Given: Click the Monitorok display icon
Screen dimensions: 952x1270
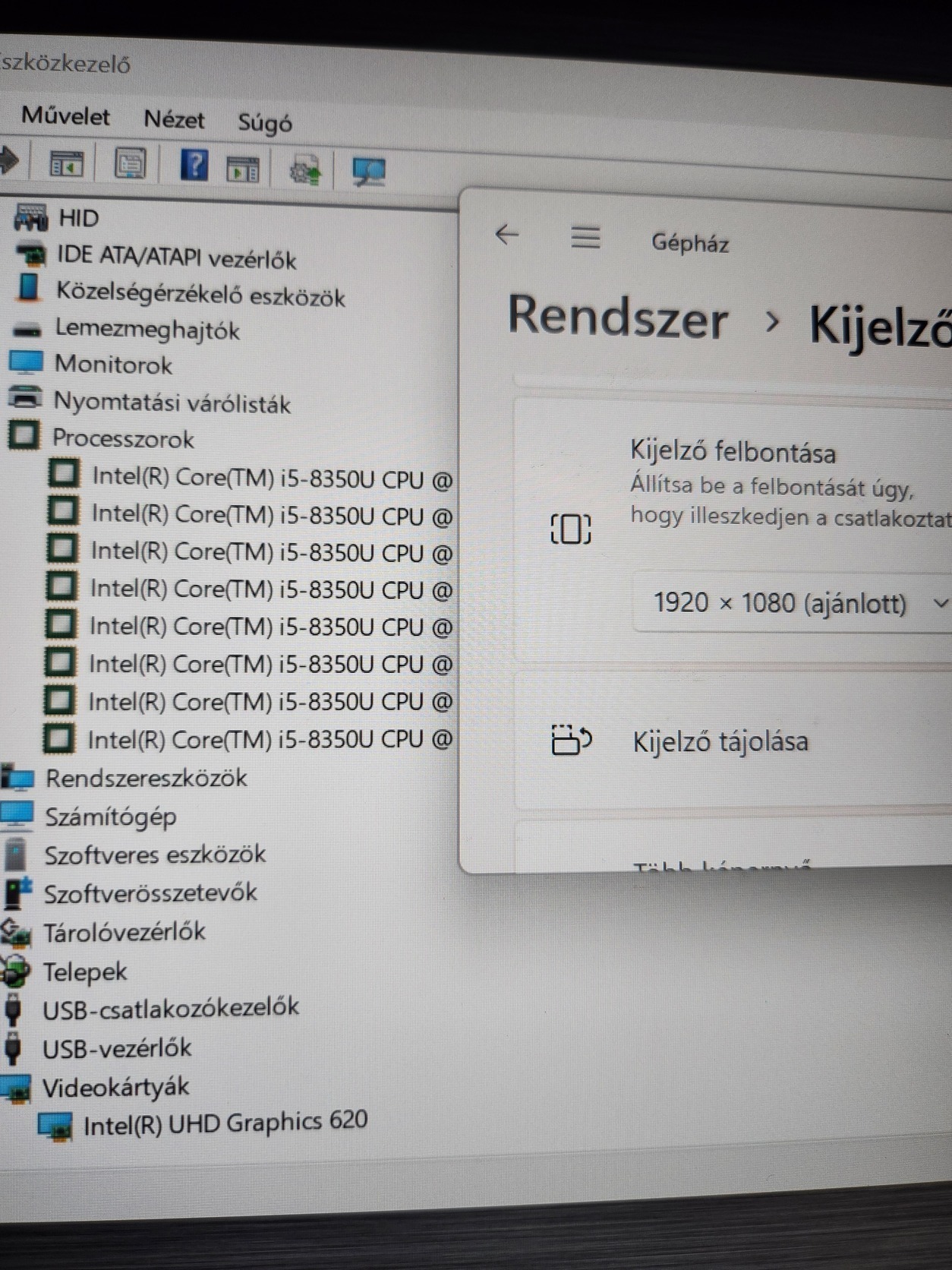Looking at the screenshot, I should coord(26,362).
